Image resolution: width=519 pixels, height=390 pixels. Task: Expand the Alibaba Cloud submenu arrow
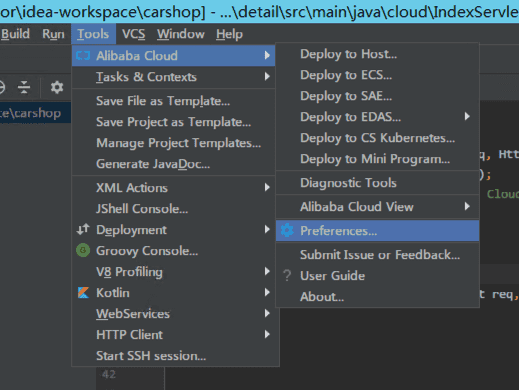[x=267, y=55]
